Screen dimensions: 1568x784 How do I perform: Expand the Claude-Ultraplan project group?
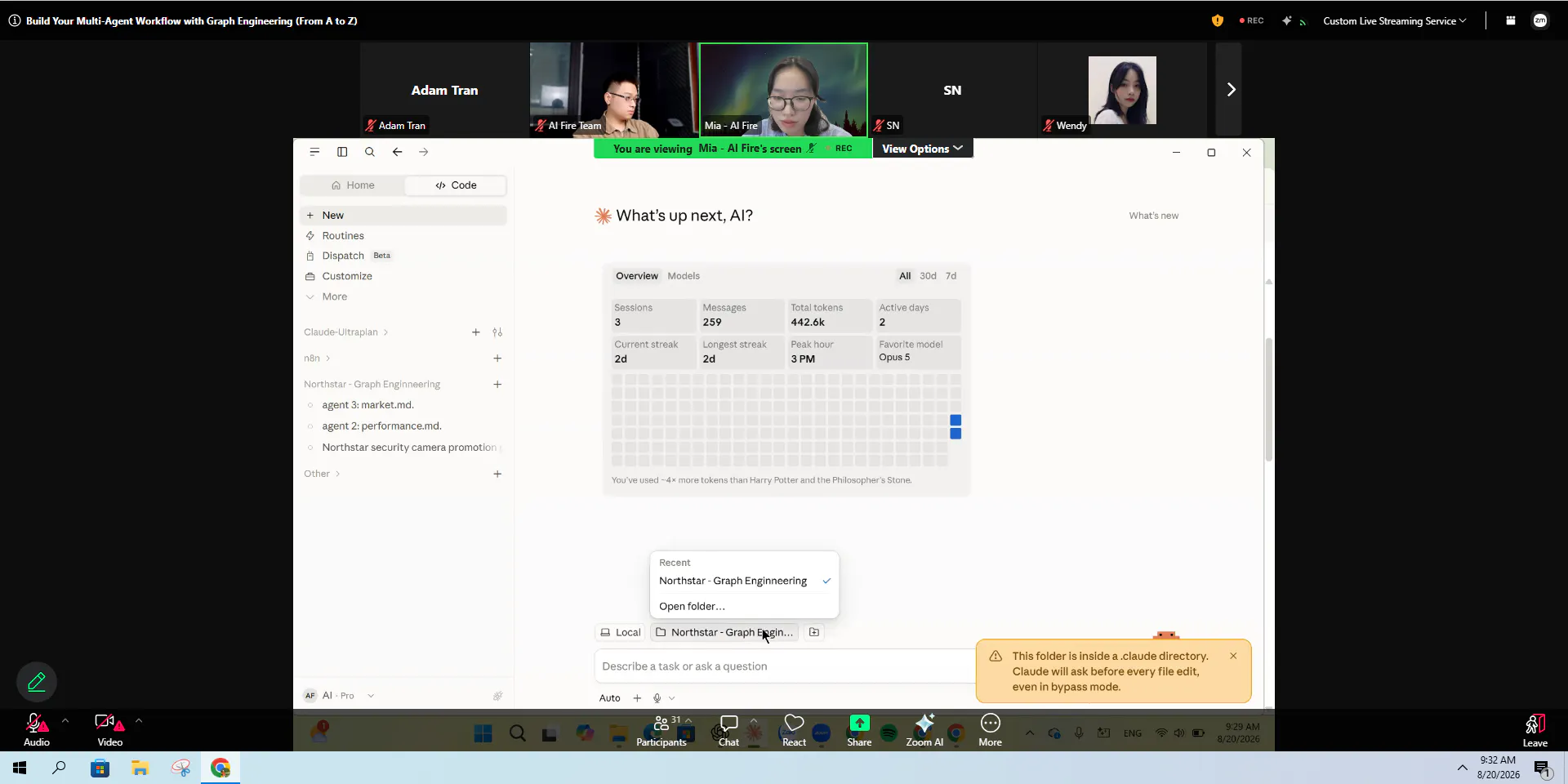[346, 332]
